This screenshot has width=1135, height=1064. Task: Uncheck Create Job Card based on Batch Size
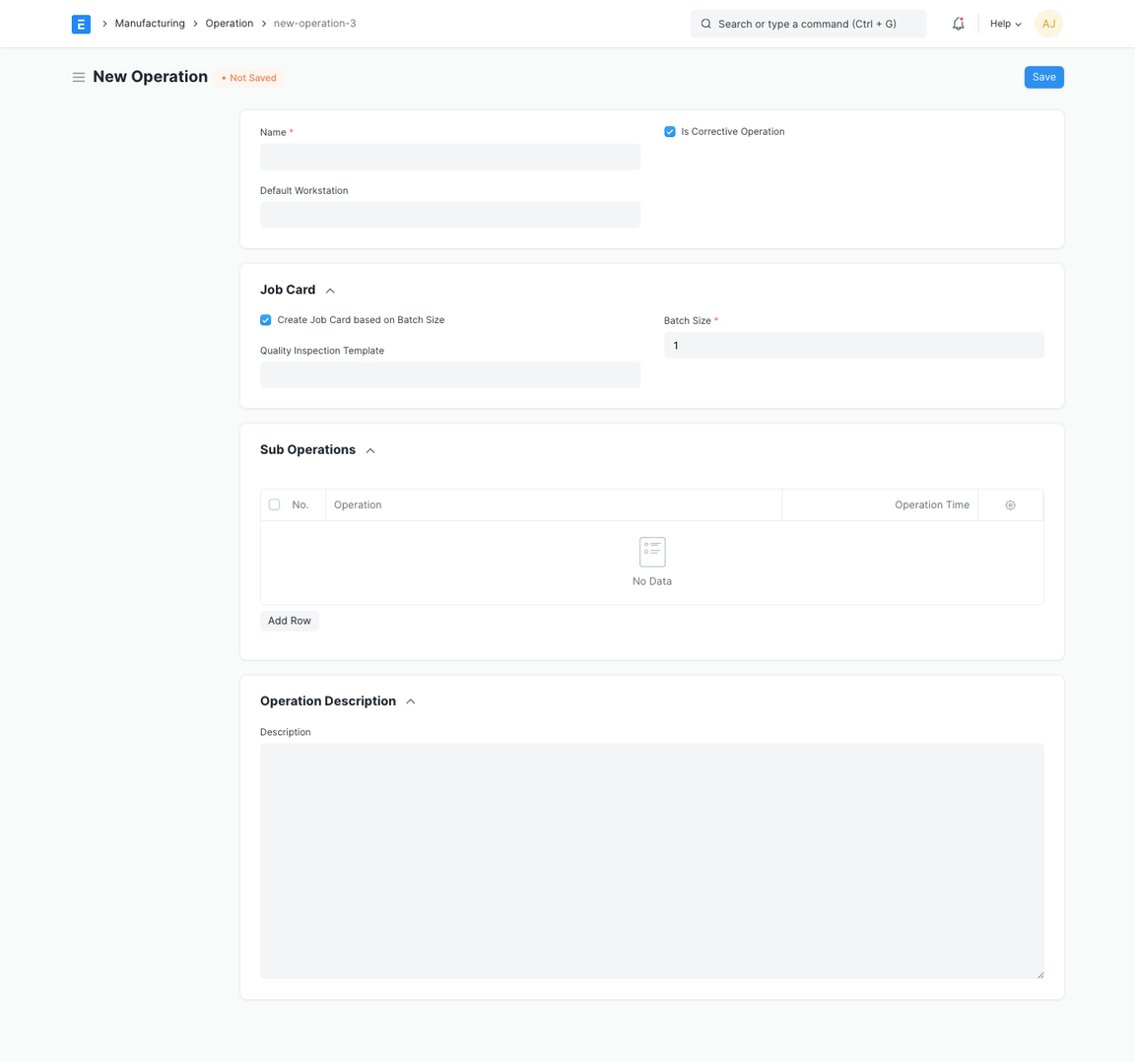266,320
